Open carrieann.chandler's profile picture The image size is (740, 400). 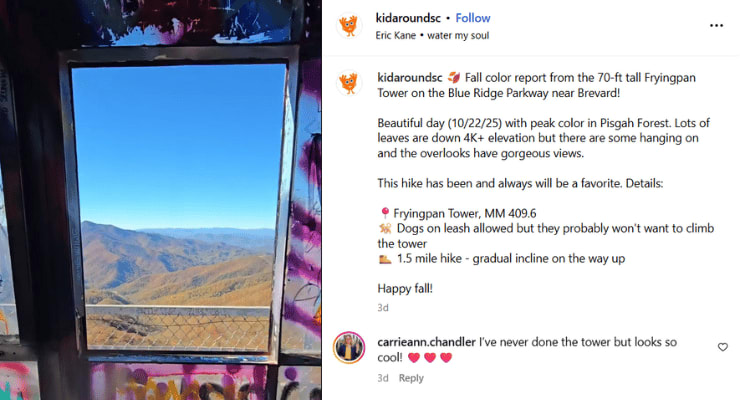[349, 348]
